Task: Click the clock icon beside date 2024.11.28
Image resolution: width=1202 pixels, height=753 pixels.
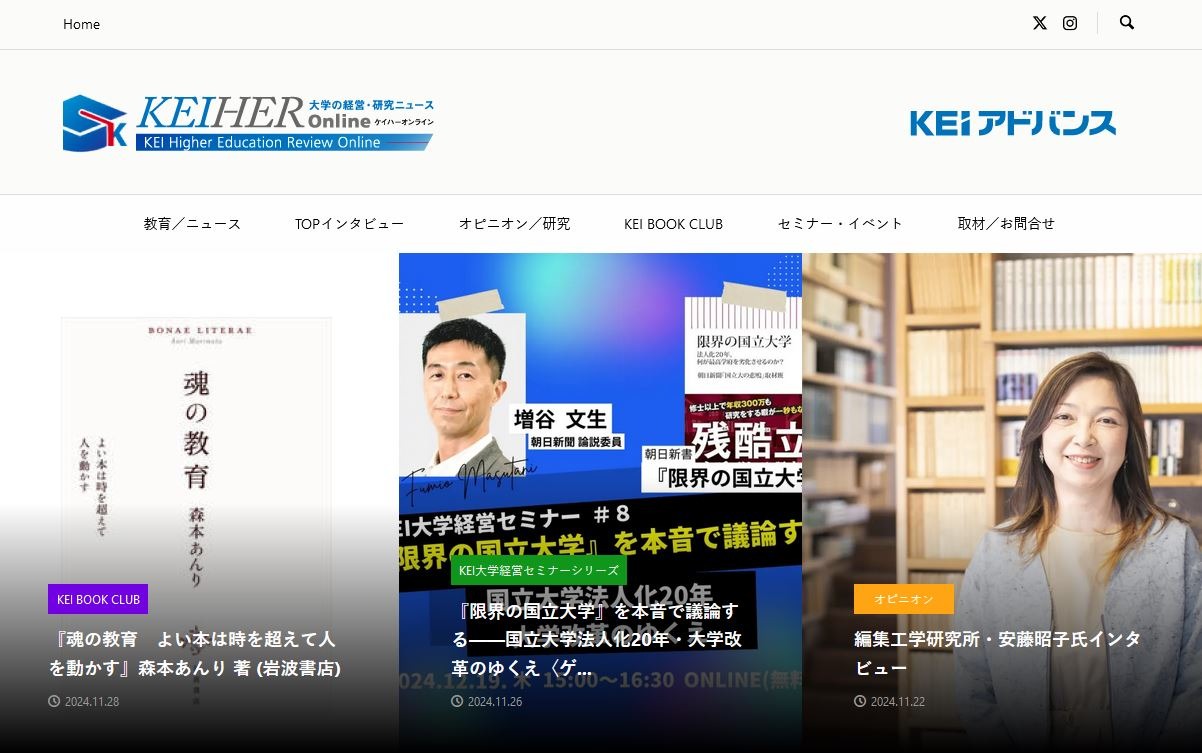Action: point(55,701)
